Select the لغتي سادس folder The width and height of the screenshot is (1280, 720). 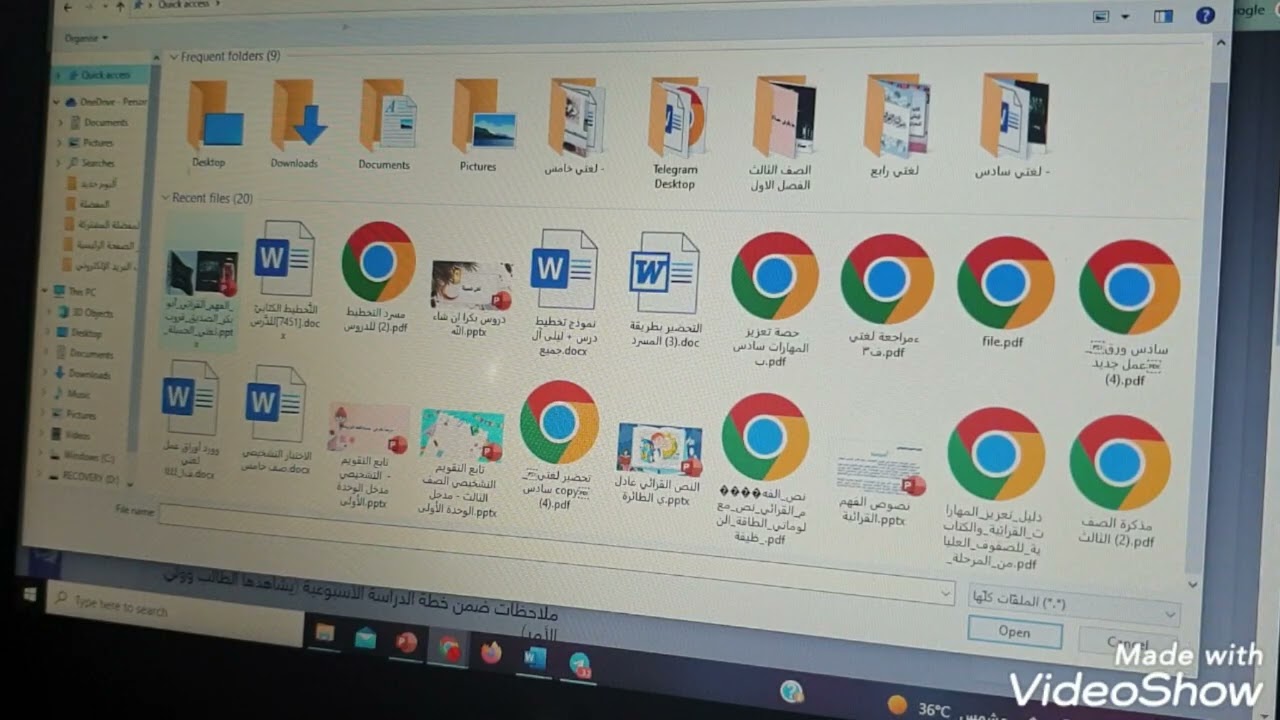(1014, 127)
